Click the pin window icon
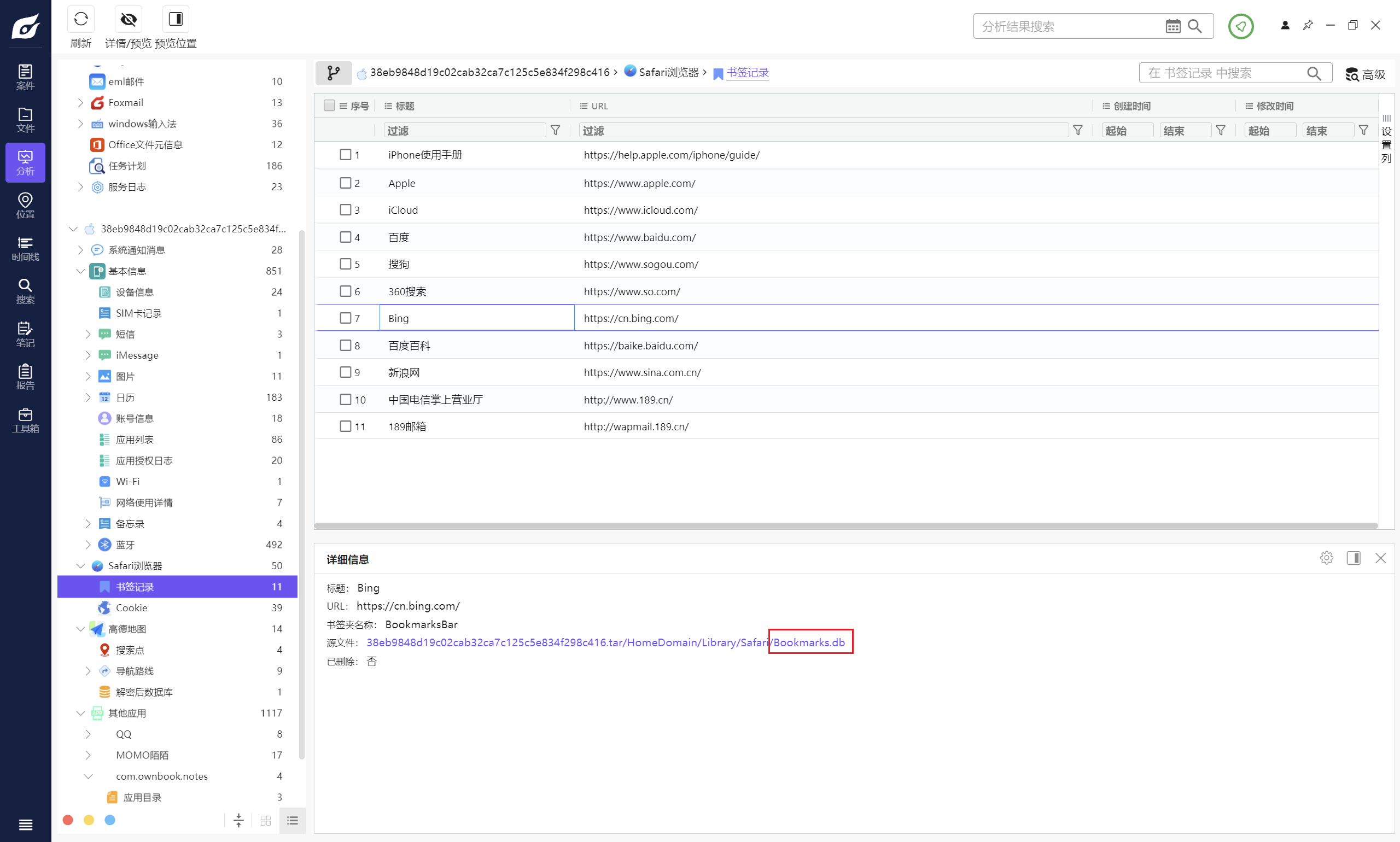Screen dimensions: 1400x842 click(1308, 26)
